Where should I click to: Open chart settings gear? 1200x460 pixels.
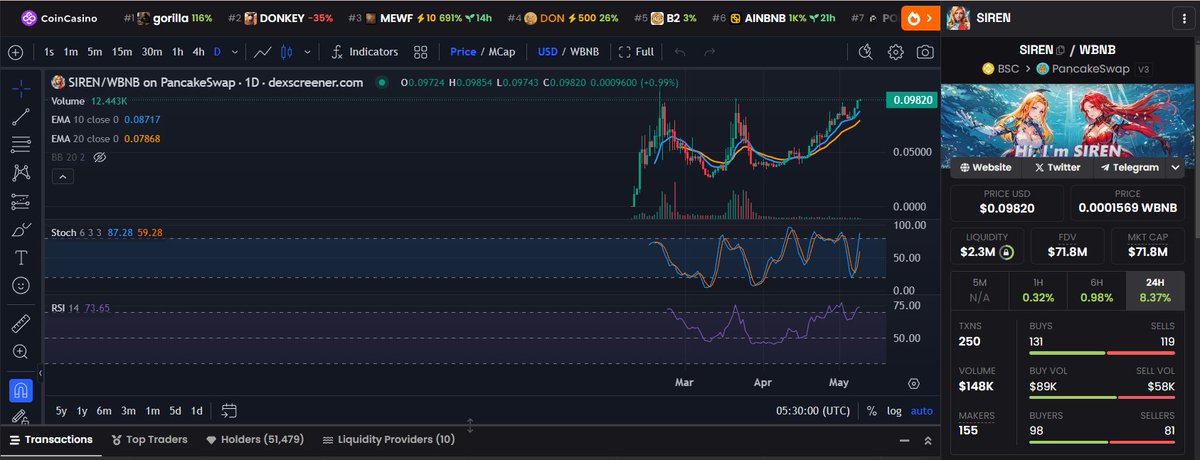click(896, 52)
